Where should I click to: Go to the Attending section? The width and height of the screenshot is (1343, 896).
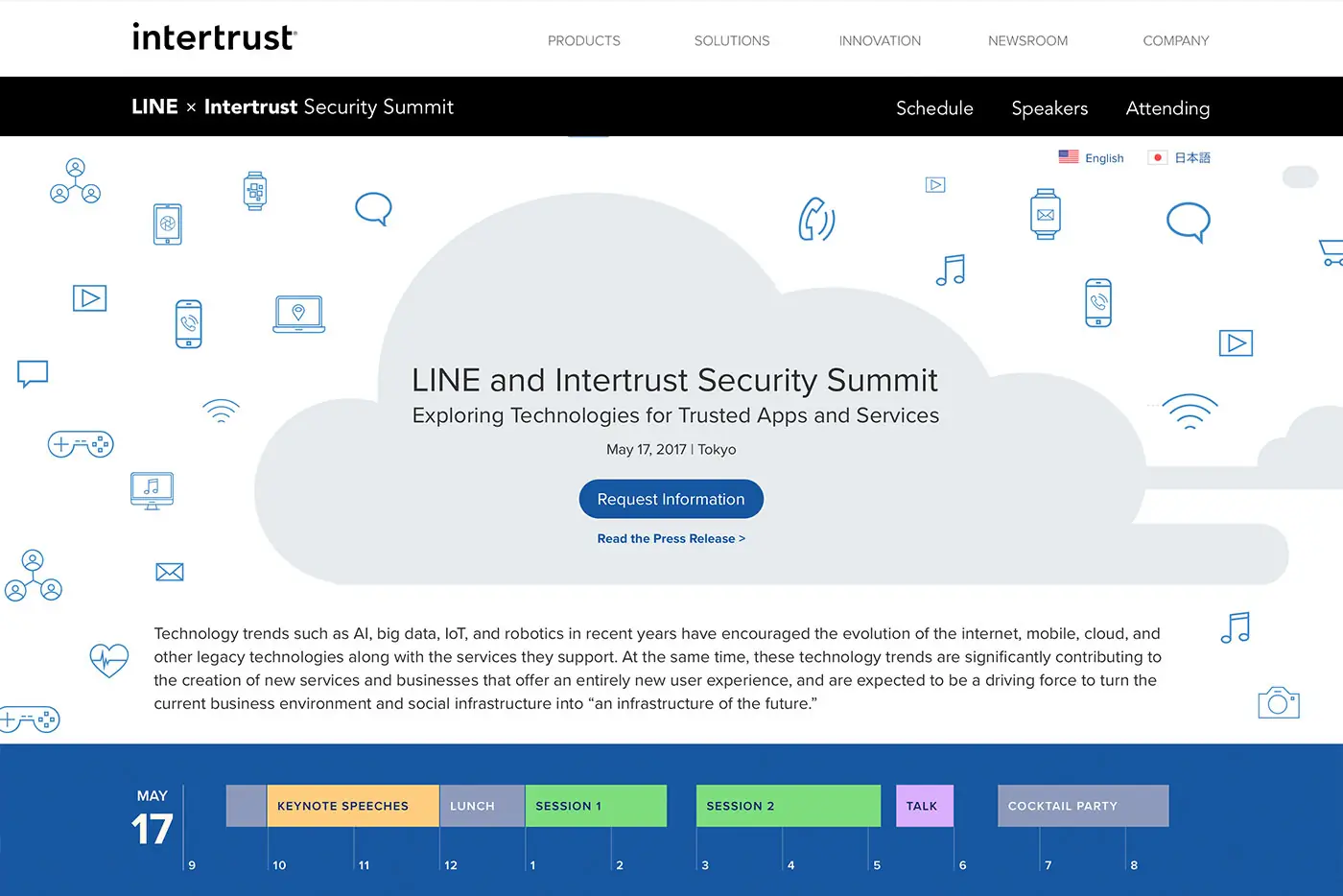point(1167,108)
